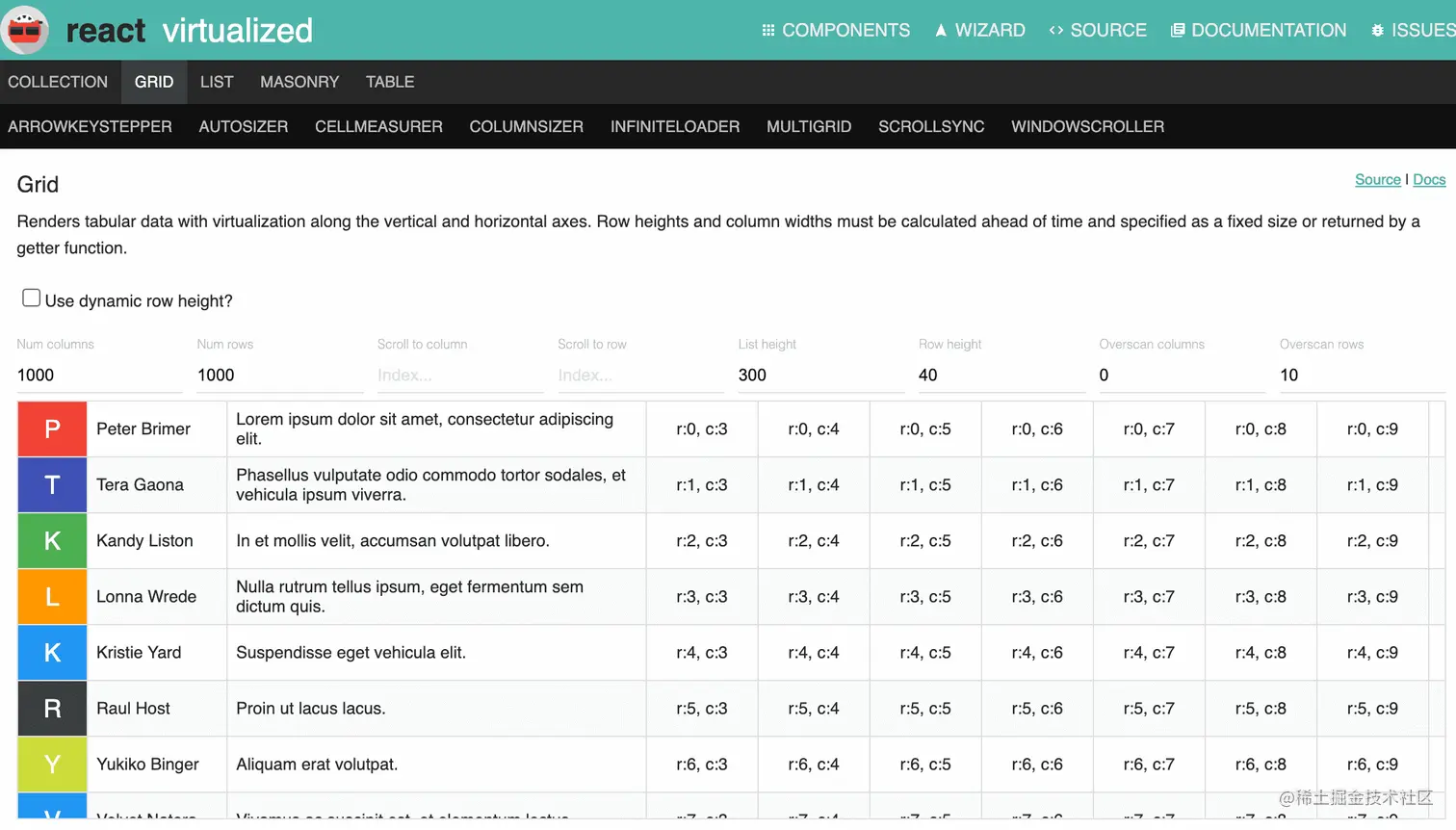Click the blue K avatar for Kristie Yard
This screenshot has height=830, width=1456.
click(x=53, y=653)
